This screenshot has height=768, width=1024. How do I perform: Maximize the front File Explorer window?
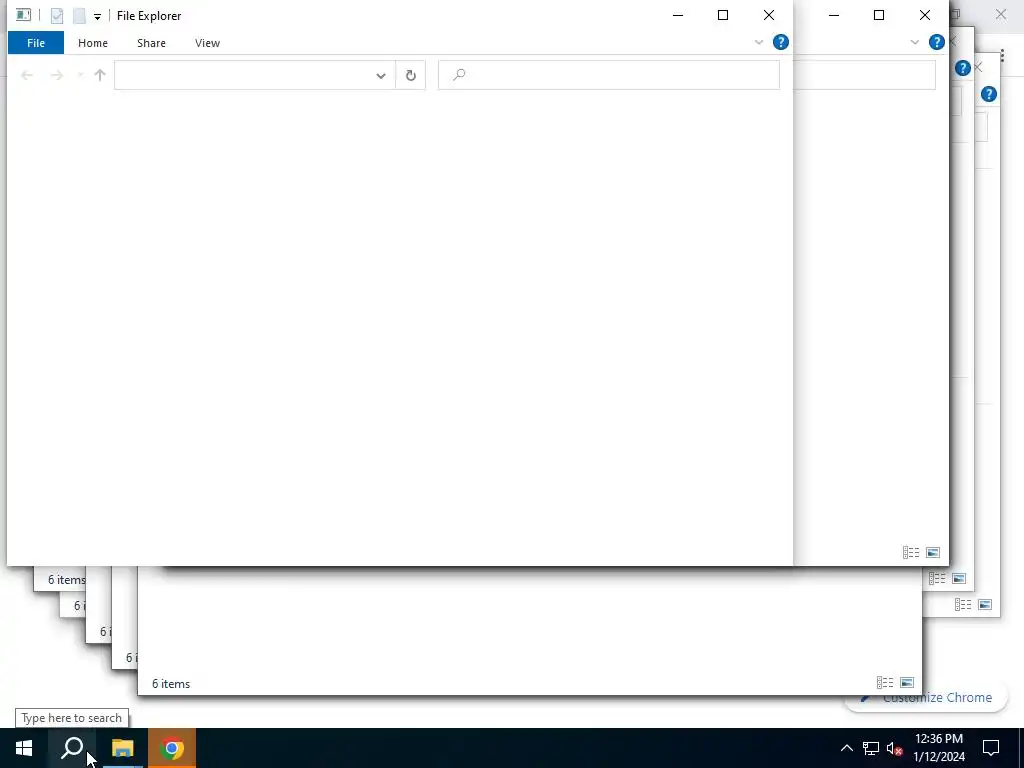click(723, 15)
